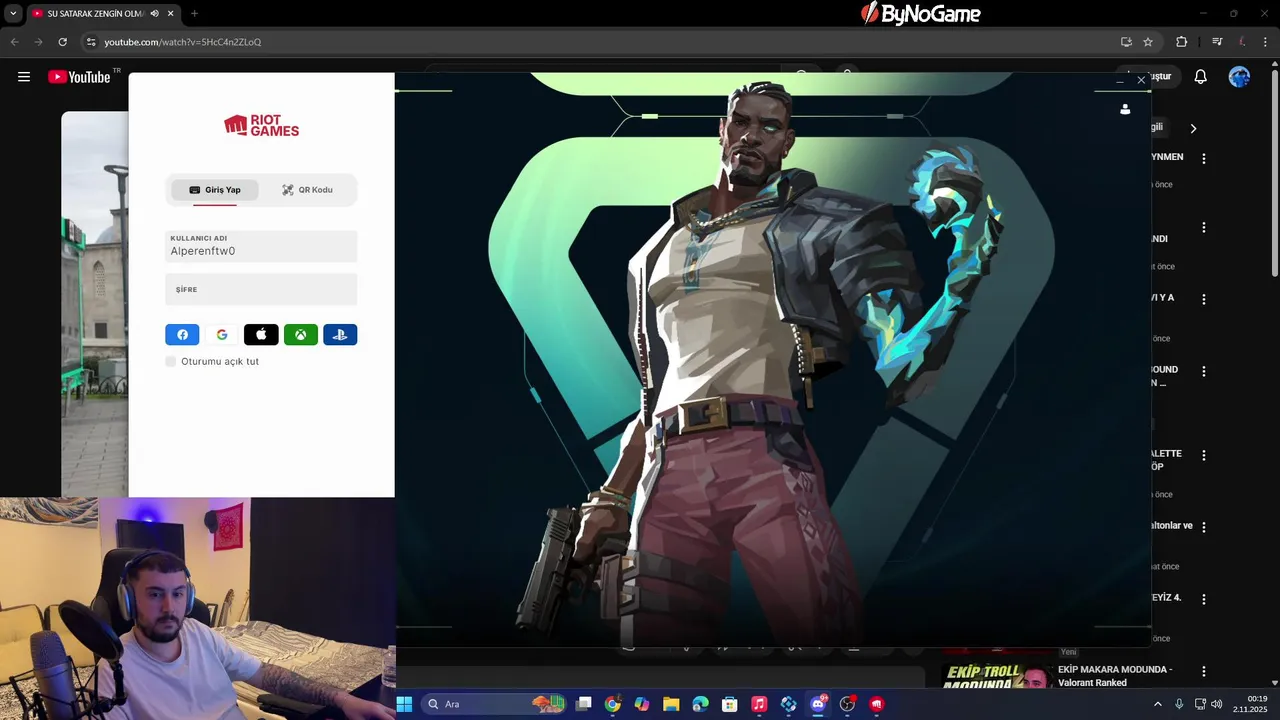Open Task View on the taskbar
Screen dimensions: 1280x720
[584, 704]
